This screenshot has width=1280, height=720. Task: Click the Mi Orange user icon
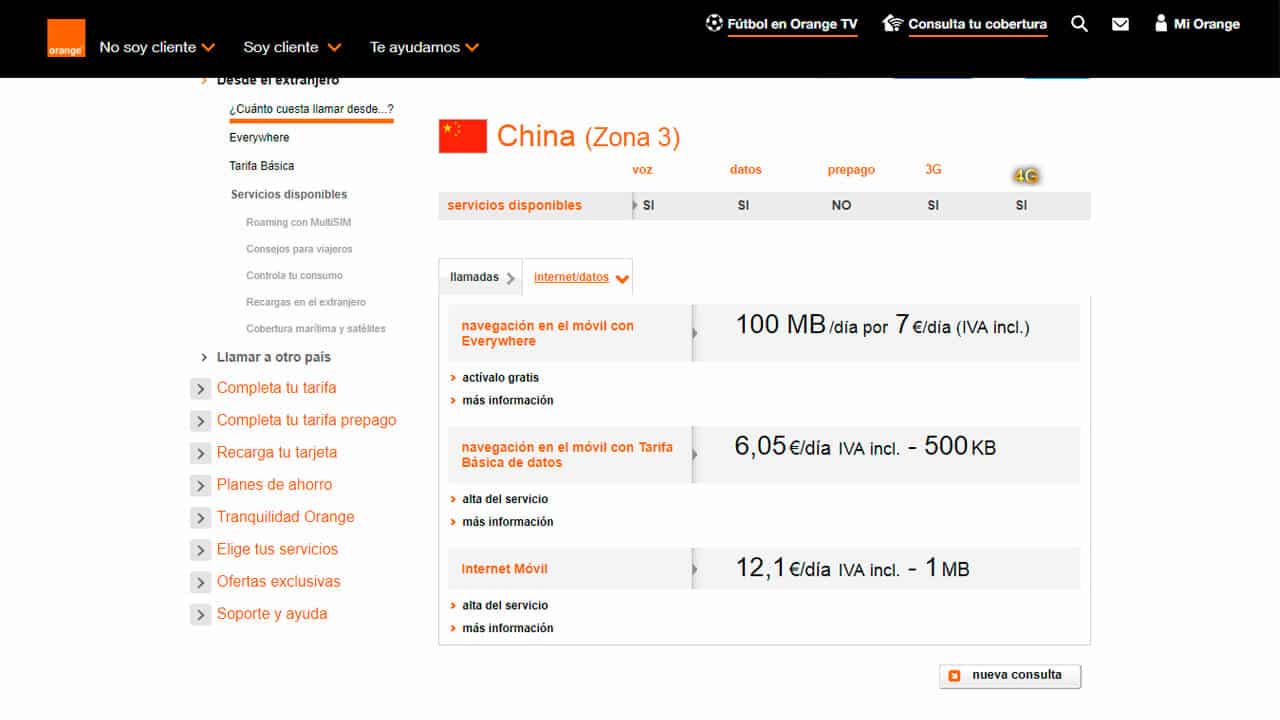1161,23
